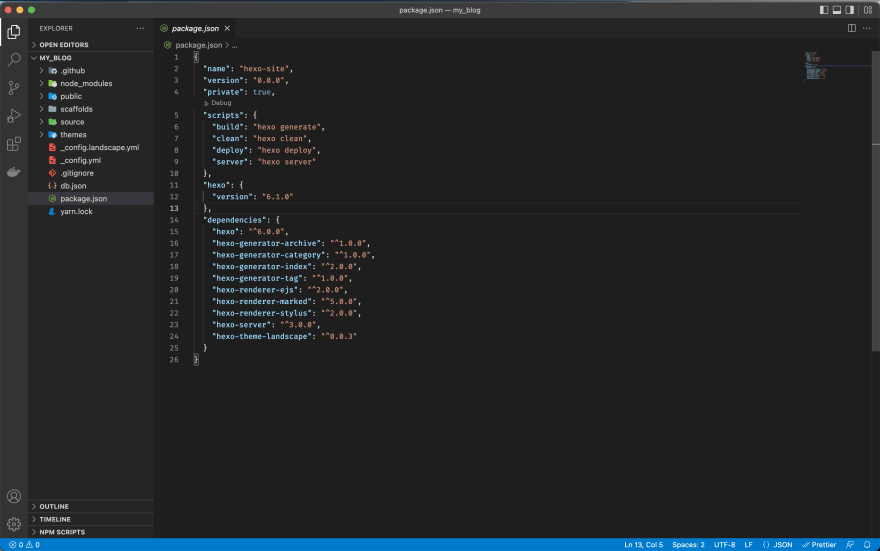880x551 pixels.
Task: Open the Search view icon
Action: 13,59
